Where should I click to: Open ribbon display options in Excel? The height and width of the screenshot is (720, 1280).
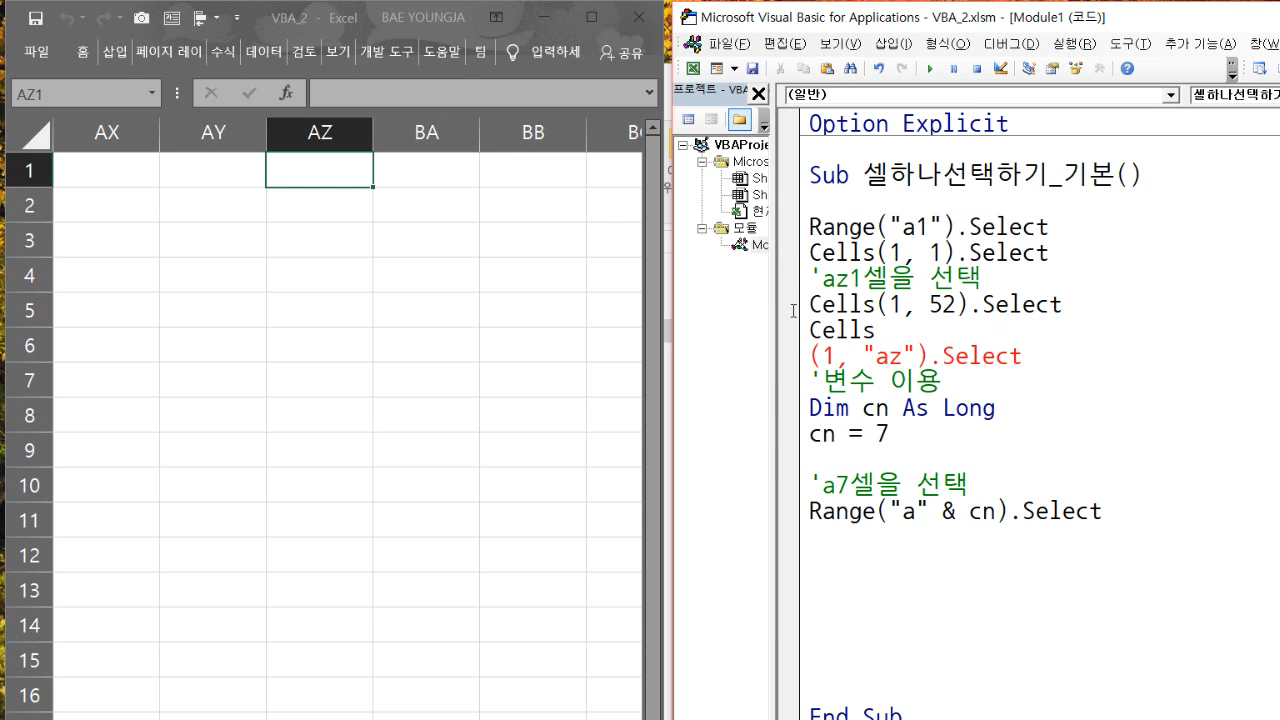point(497,18)
